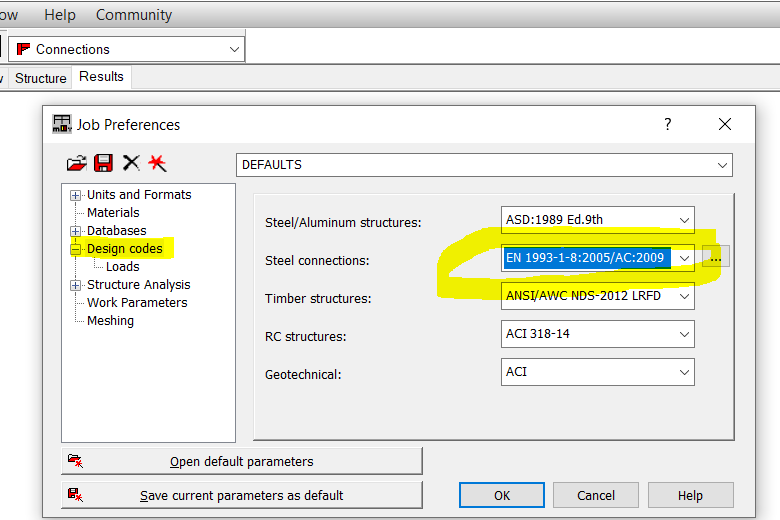Expand Structure Analysis tree node

[x=75, y=285]
